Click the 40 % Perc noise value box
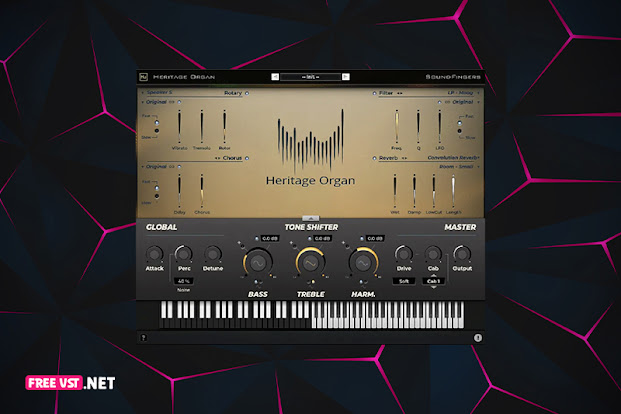Image resolution: width=621 pixels, height=414 pixels. [x=184, y=281]
